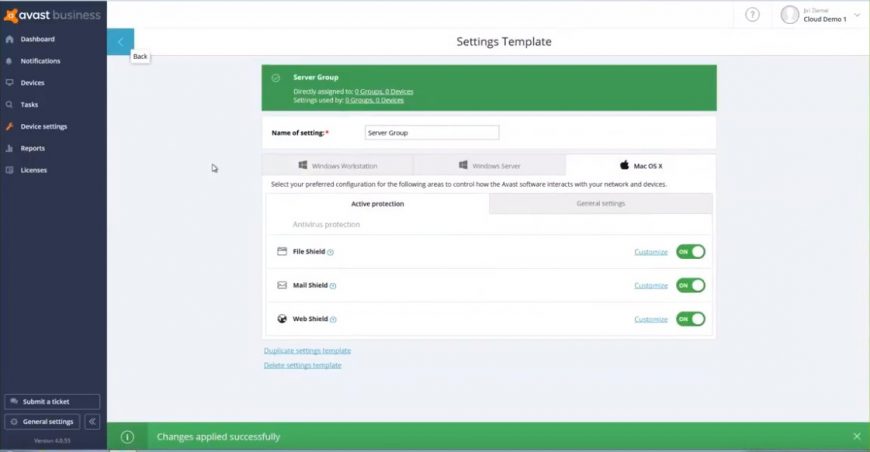Viewport: 870px width, 452px height.
Task: Customize the Web Shield settings
Action: click(x=651, y=319)
